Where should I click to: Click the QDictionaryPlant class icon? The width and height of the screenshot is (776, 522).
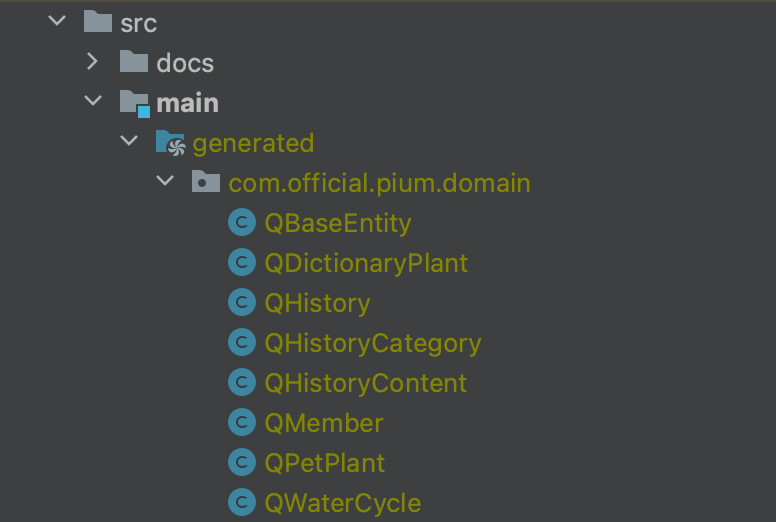click(241, 263)
